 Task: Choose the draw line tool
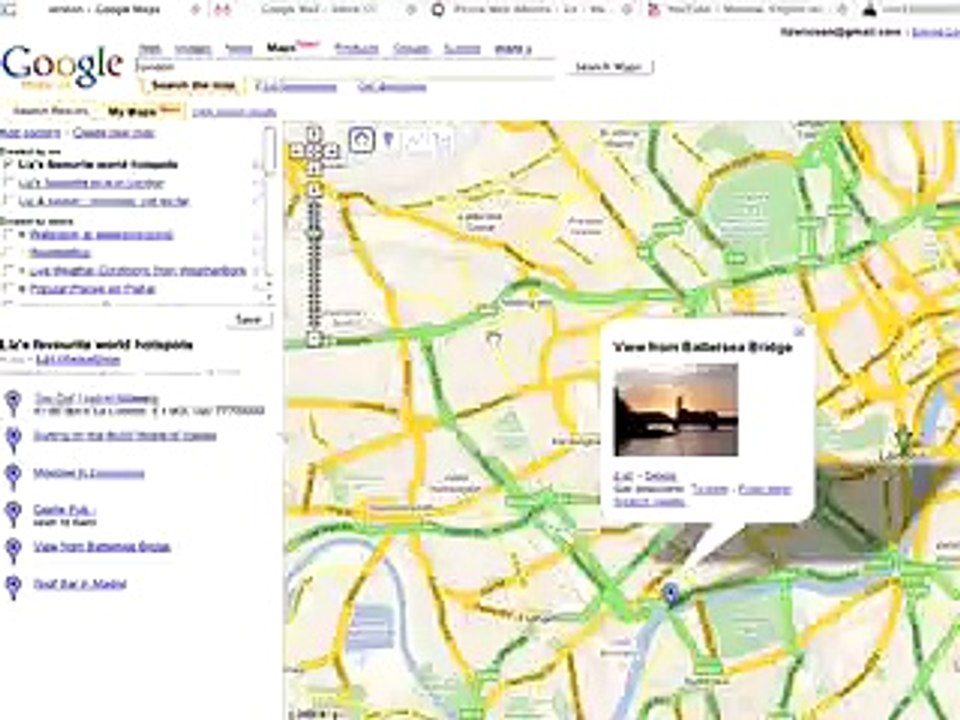[415, 141]
